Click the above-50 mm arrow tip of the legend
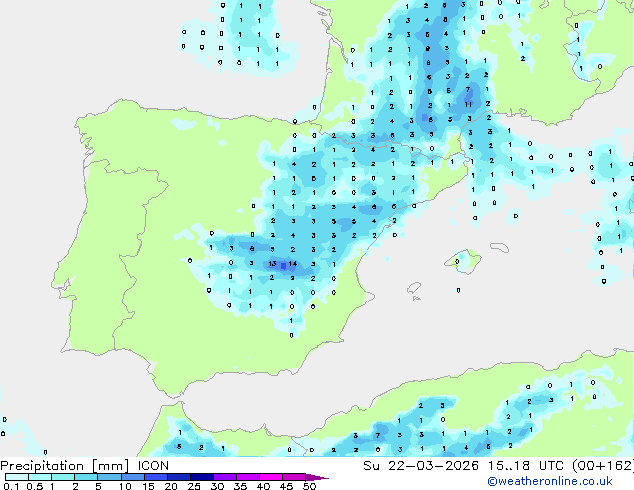634x490 pixels. pyautogui.click(x=317, y=477)
